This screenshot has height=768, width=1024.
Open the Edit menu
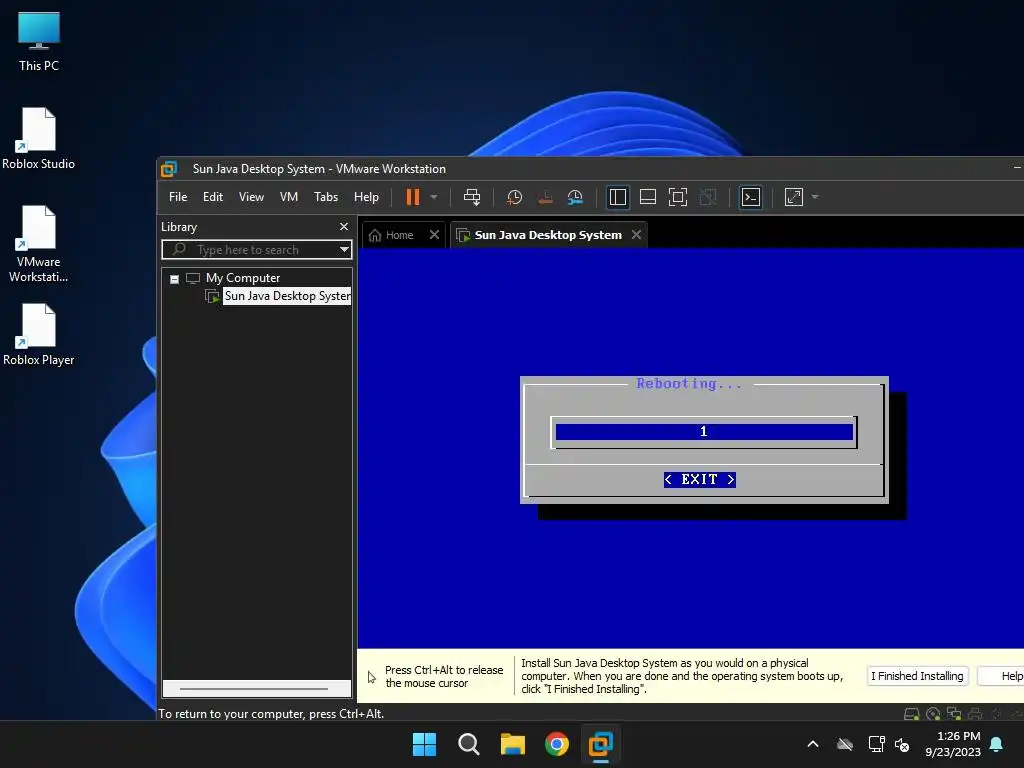tap(213, 197)
